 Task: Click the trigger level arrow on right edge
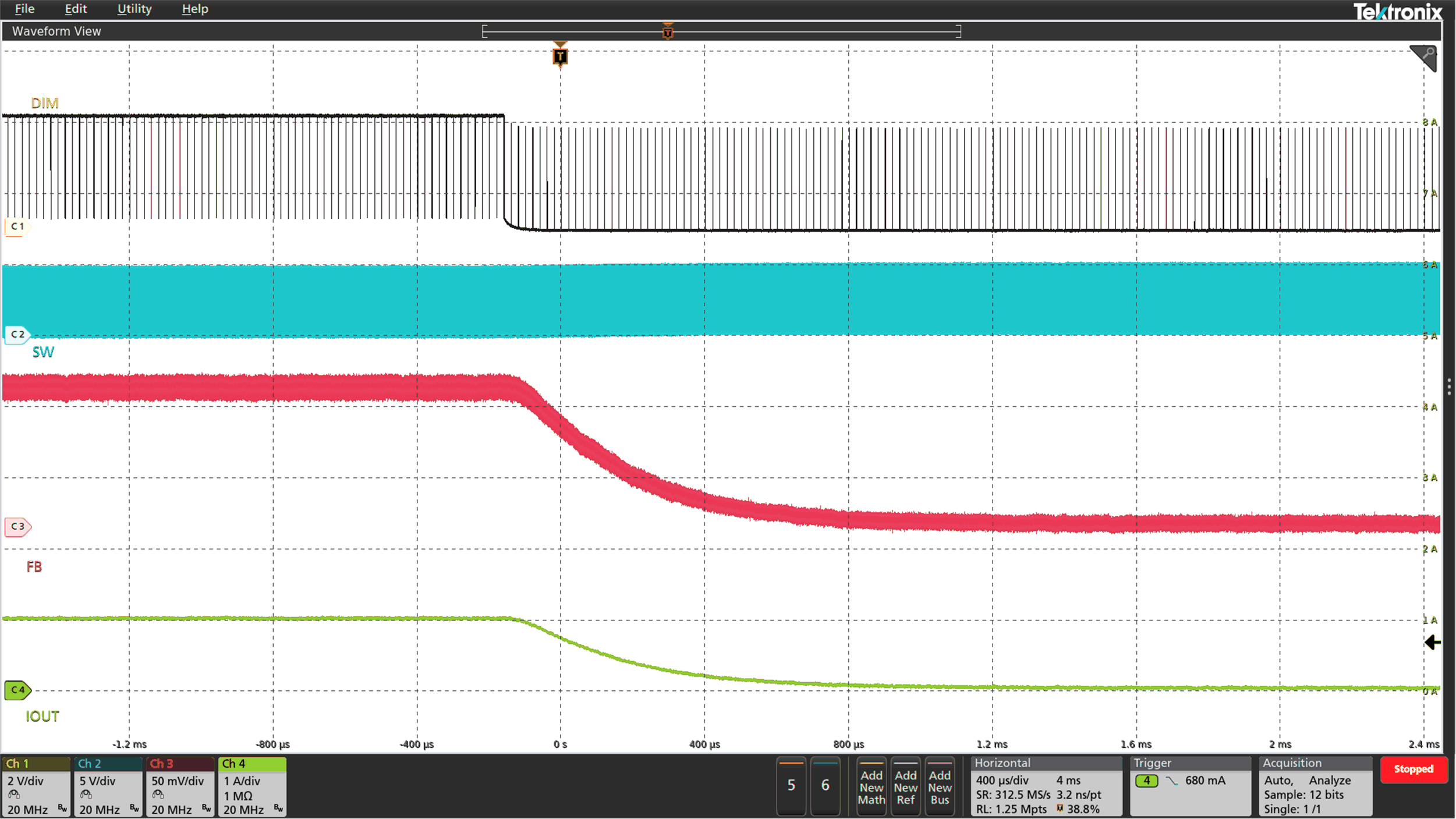1433,643
